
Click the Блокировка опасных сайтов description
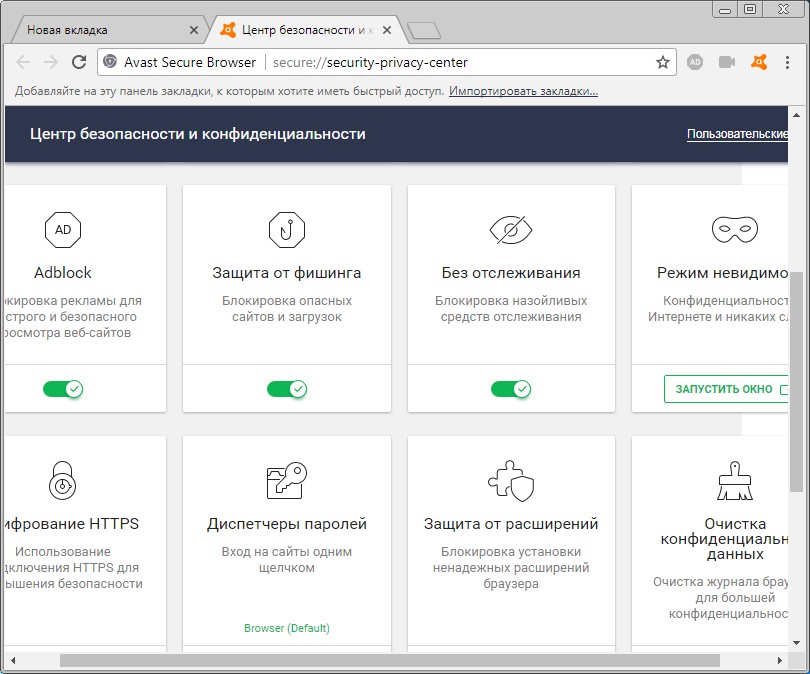pyautogui.click(x=287, y=309)
